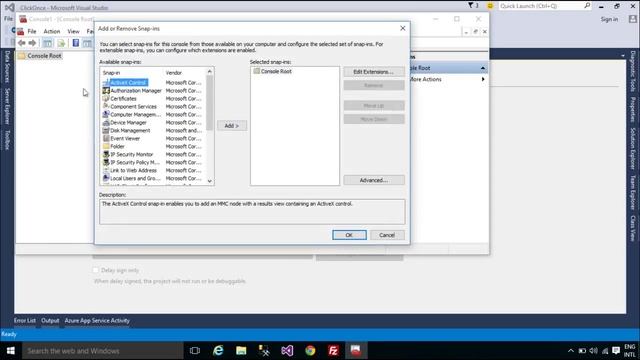640x360 pixels.
Task: Open Visual Studio File menu
Action: (x=8, y=18)
